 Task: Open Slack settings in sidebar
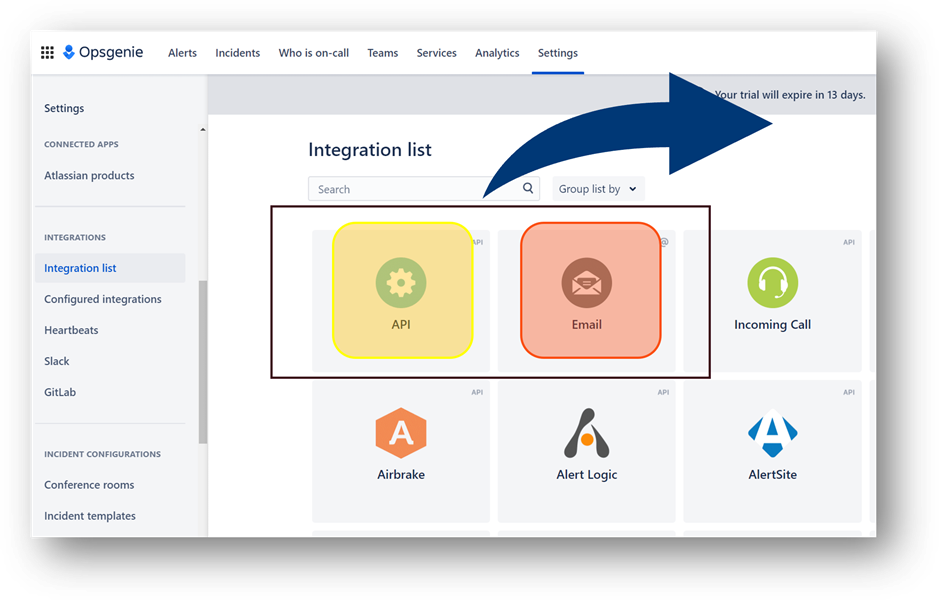point(57,361)
